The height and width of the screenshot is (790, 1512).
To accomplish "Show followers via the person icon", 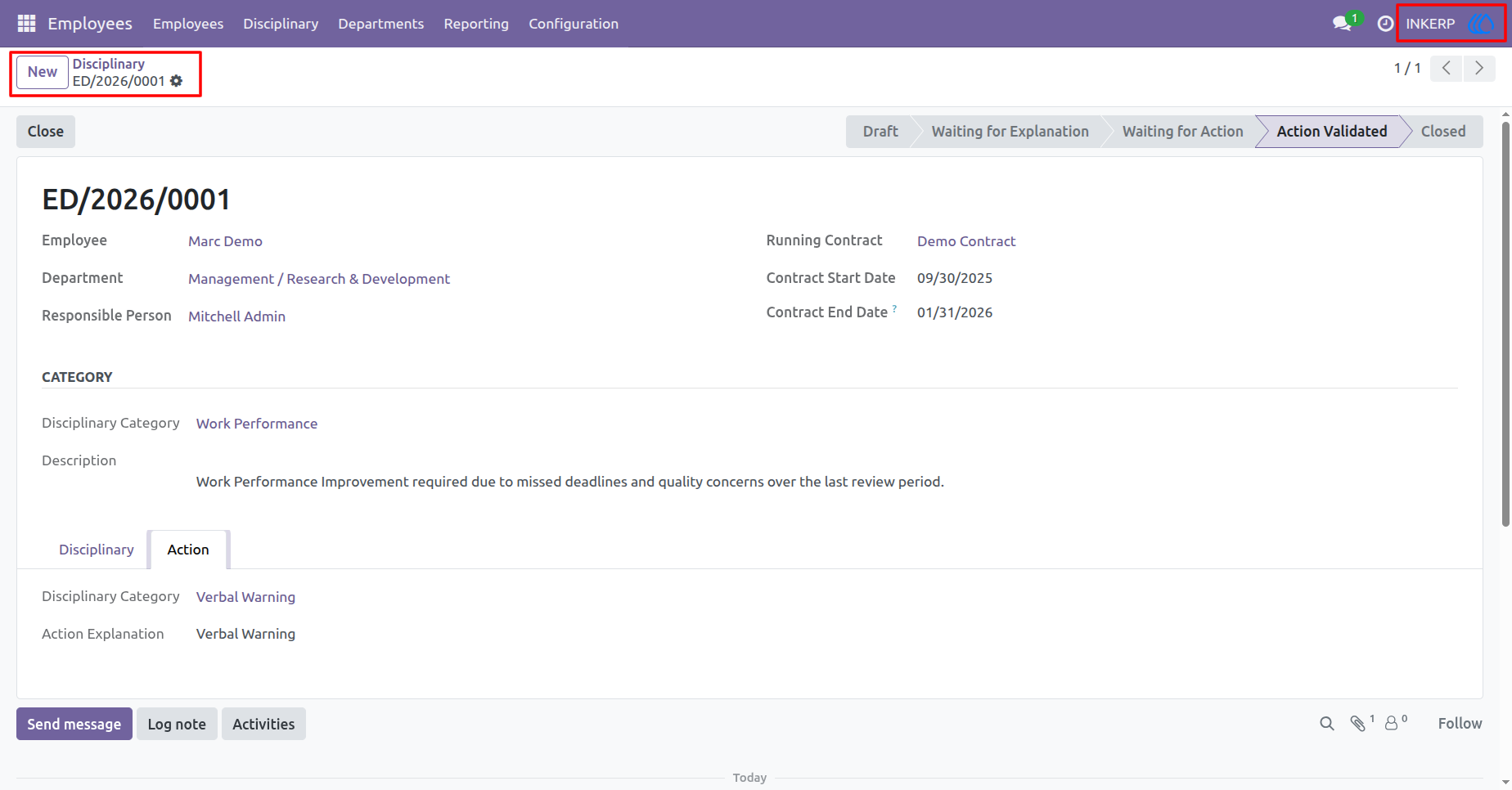I will [x=1393, y=724].
